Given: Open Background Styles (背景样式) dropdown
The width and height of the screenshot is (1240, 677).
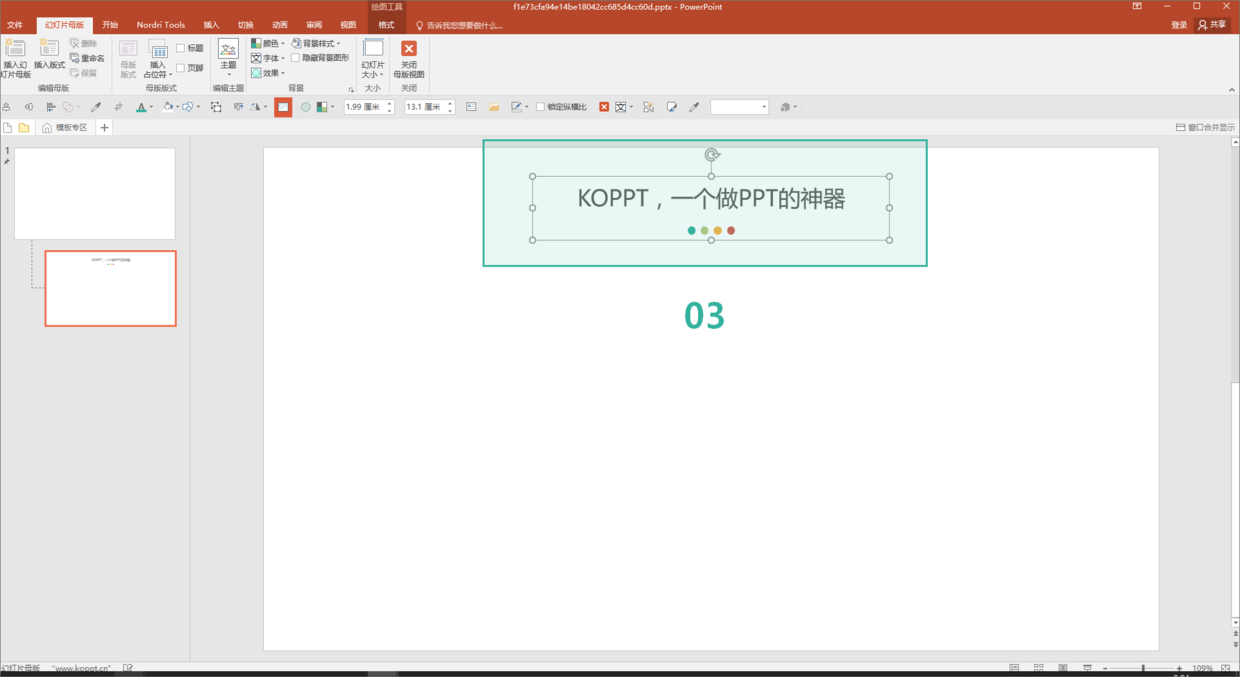Looking at the screenshot, I should coord(316,43).
